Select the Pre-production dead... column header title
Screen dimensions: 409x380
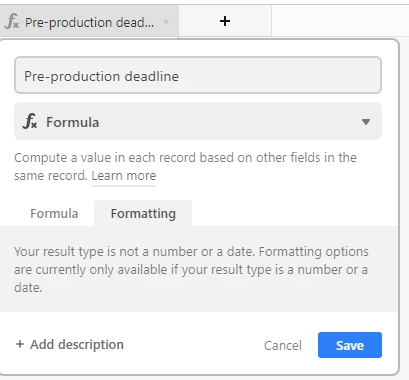point(90,22)
